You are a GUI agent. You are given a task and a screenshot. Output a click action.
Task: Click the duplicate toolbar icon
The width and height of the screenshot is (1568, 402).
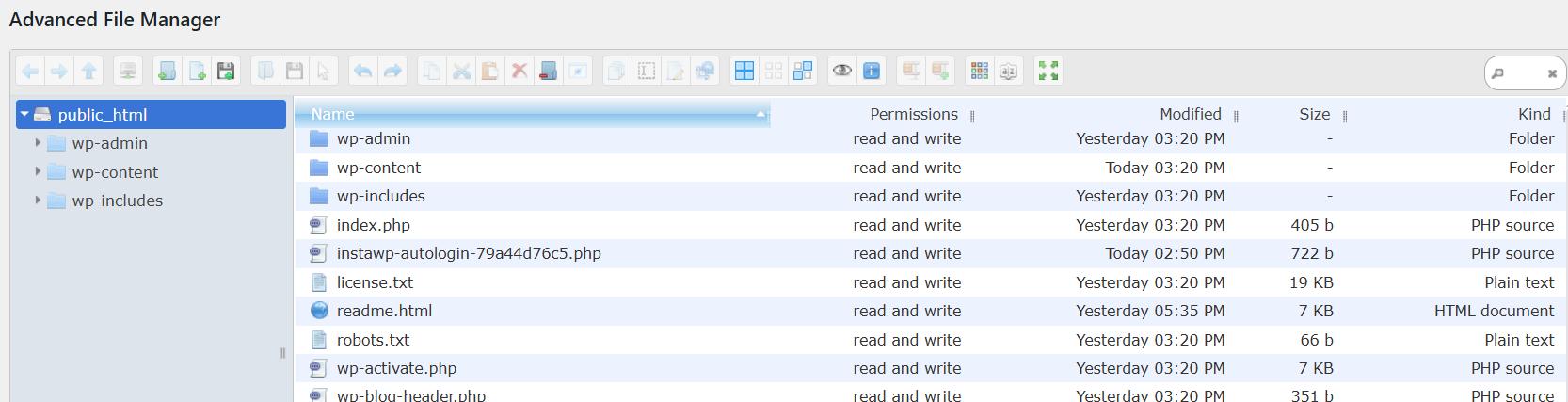[x=616, y=72]
